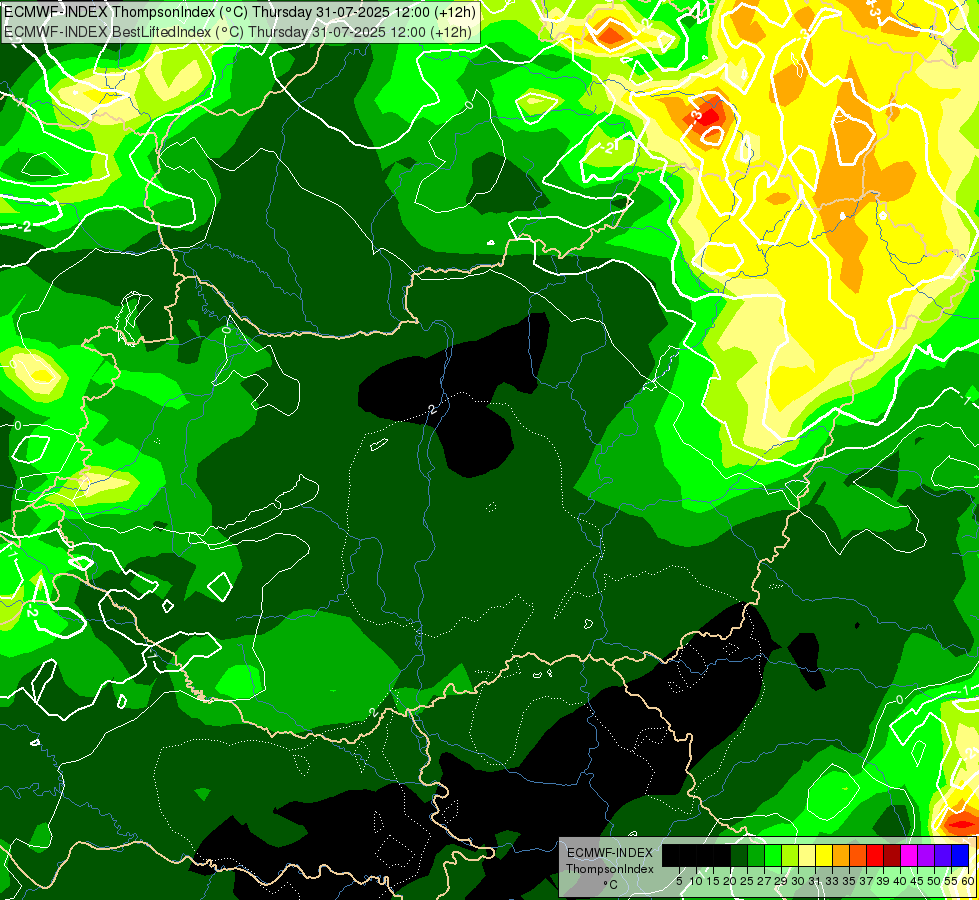Pick the dark red legend swatch (39–40)
The width and height of the screenshot is (979, 900).
tap(892, 855)
